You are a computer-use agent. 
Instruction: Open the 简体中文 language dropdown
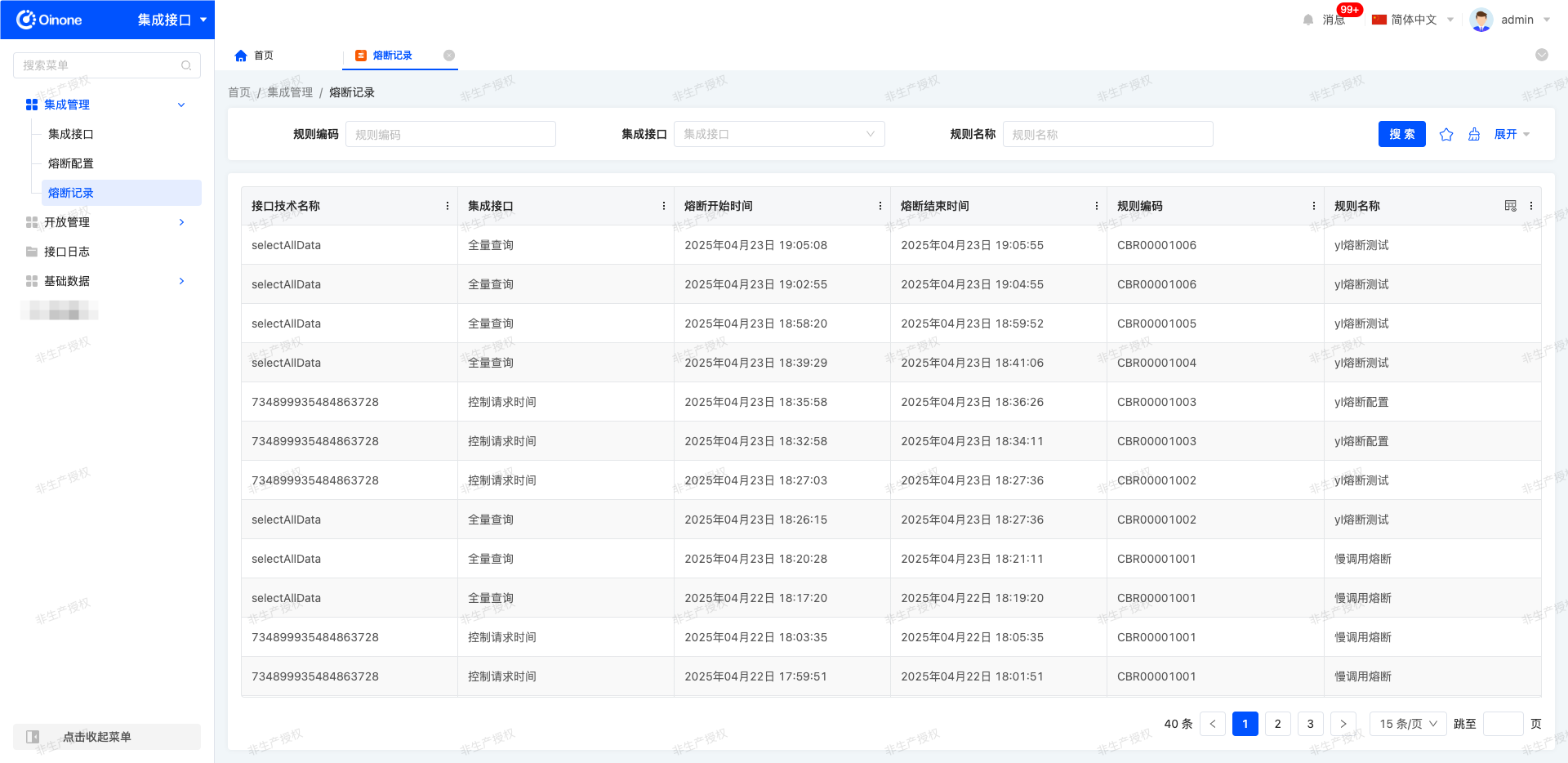pyautogui.click(x=1413, y=20)
